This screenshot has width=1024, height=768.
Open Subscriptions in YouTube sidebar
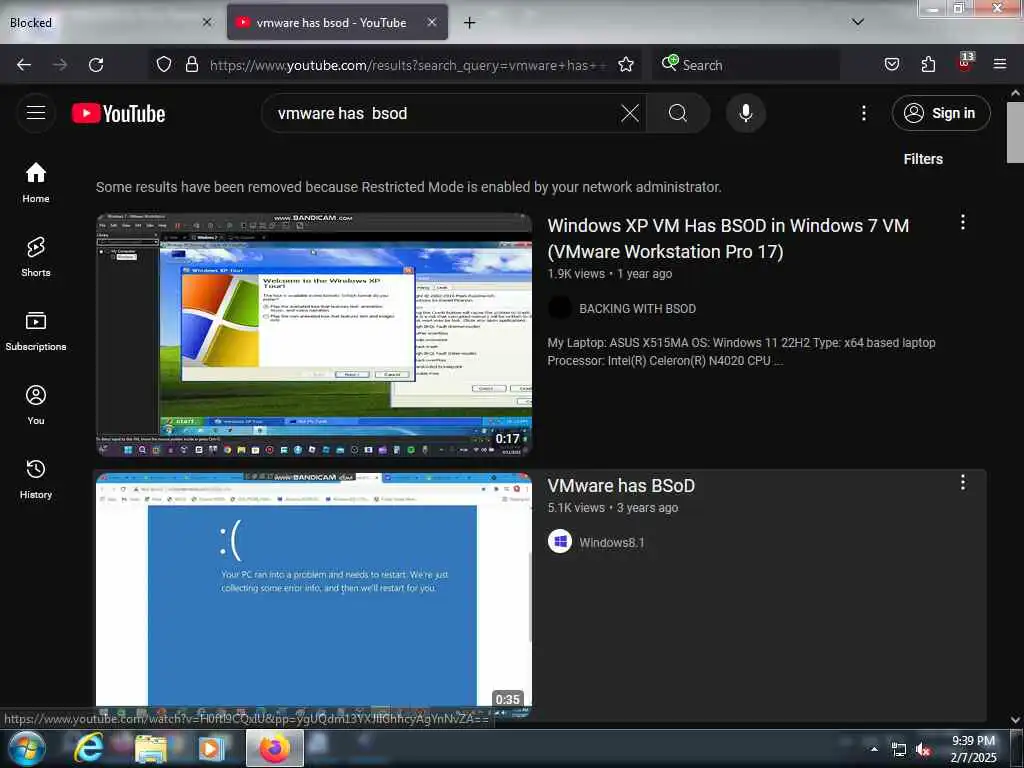pos(36,331)
